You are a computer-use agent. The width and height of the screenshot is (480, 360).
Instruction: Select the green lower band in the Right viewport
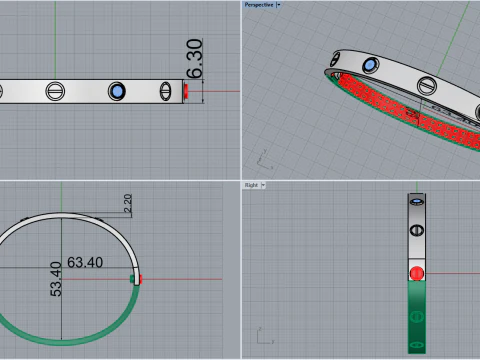coord(417,317)
